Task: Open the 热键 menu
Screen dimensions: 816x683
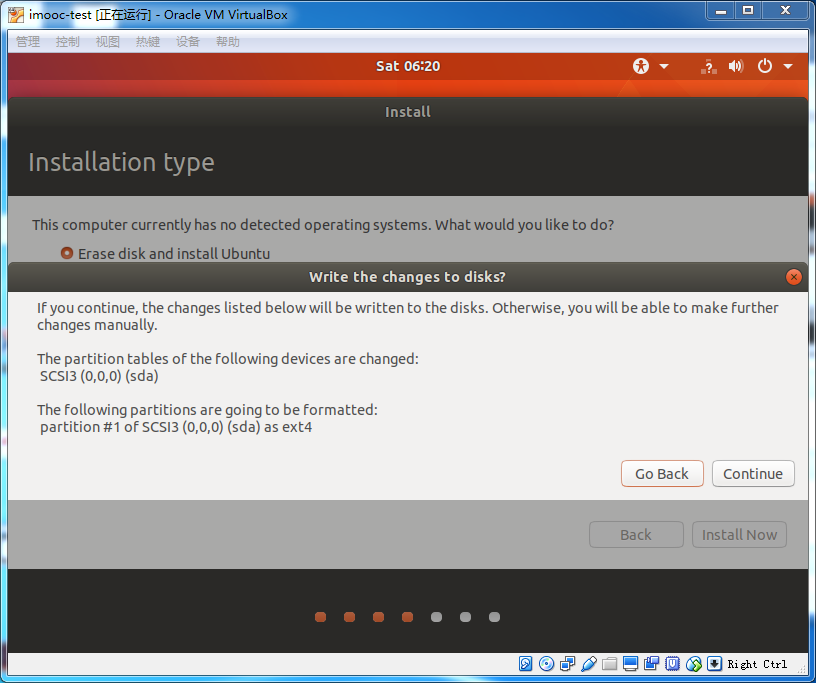Action: 148,42
